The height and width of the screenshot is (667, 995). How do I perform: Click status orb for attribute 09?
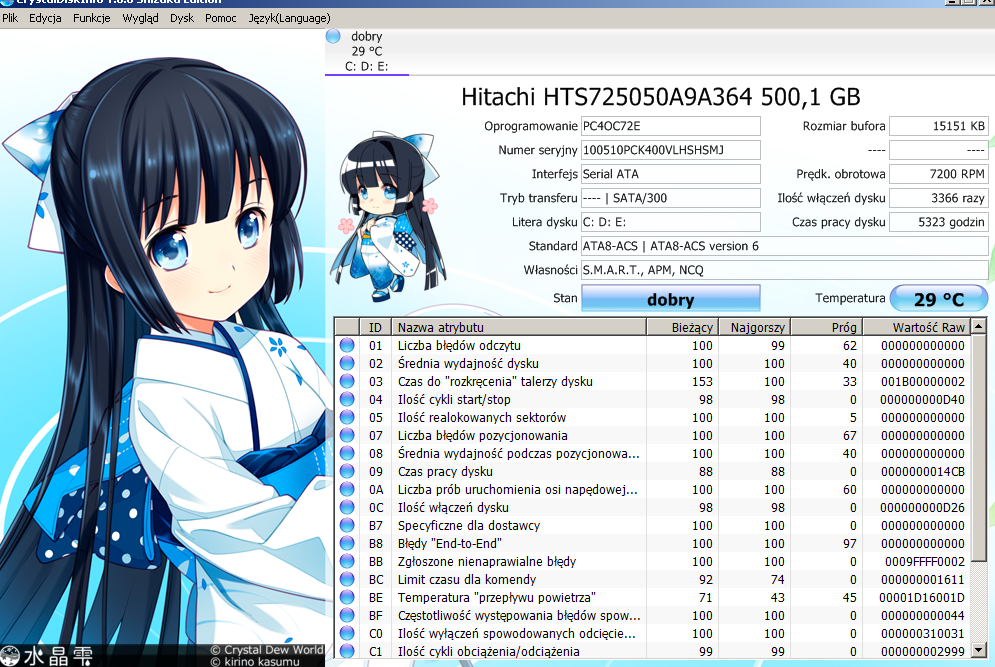click(x=346, y=472)
